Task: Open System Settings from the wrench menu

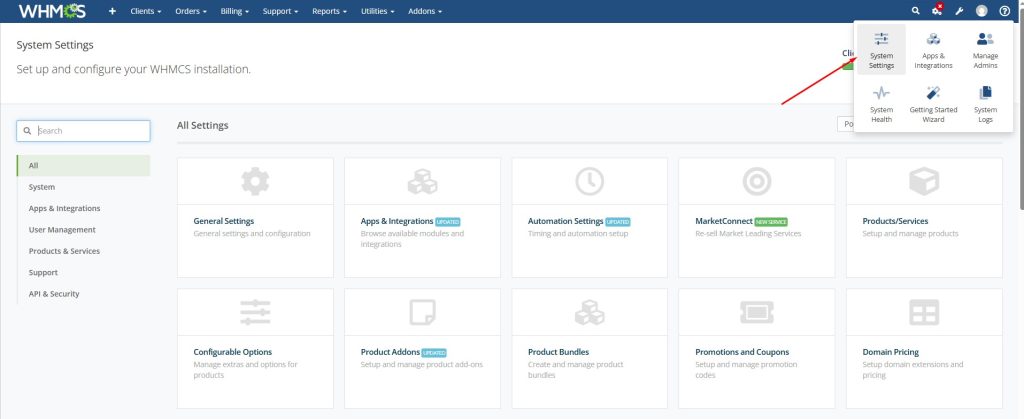Action: pyautogui.click(x=881, y=50)
